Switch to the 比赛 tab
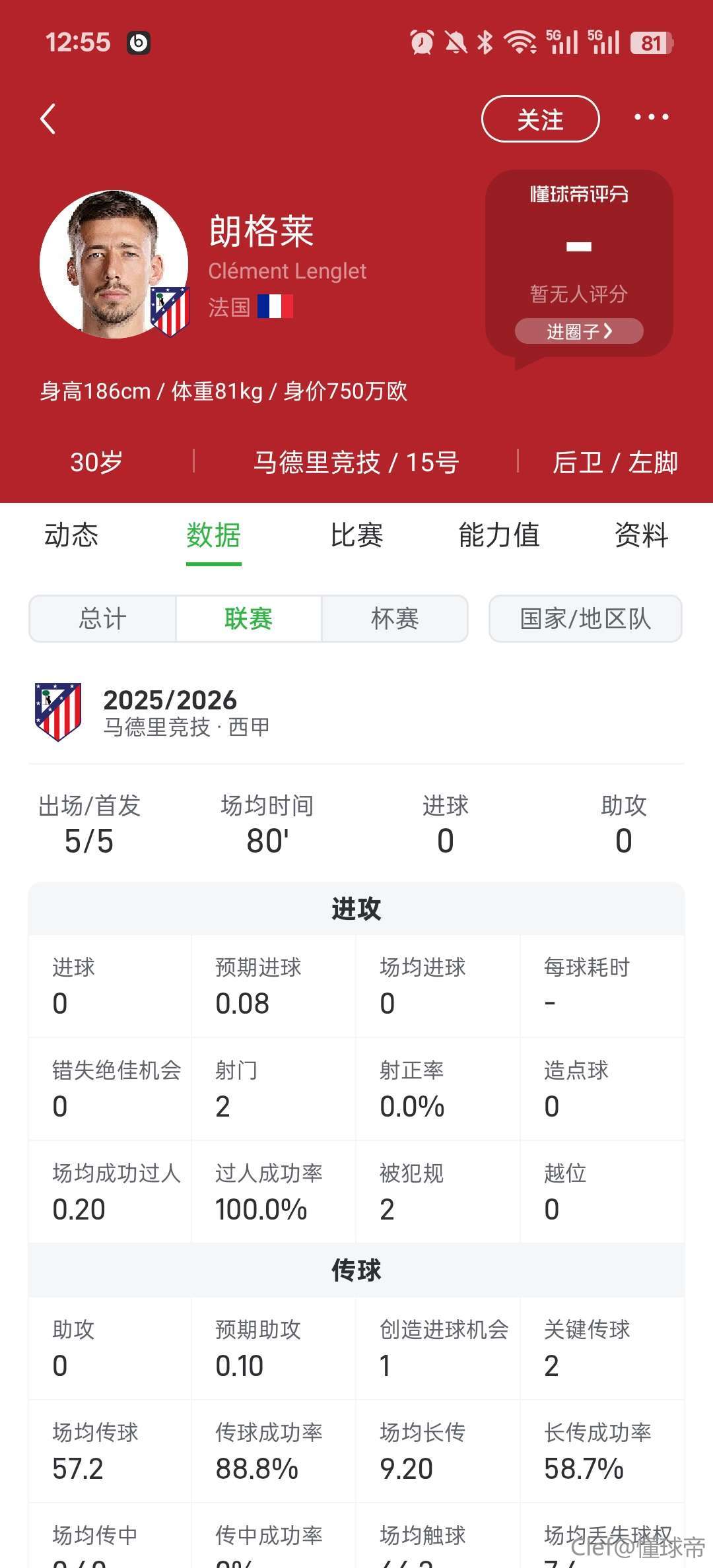Viewport: 713px width, 1568px height. 356,535
